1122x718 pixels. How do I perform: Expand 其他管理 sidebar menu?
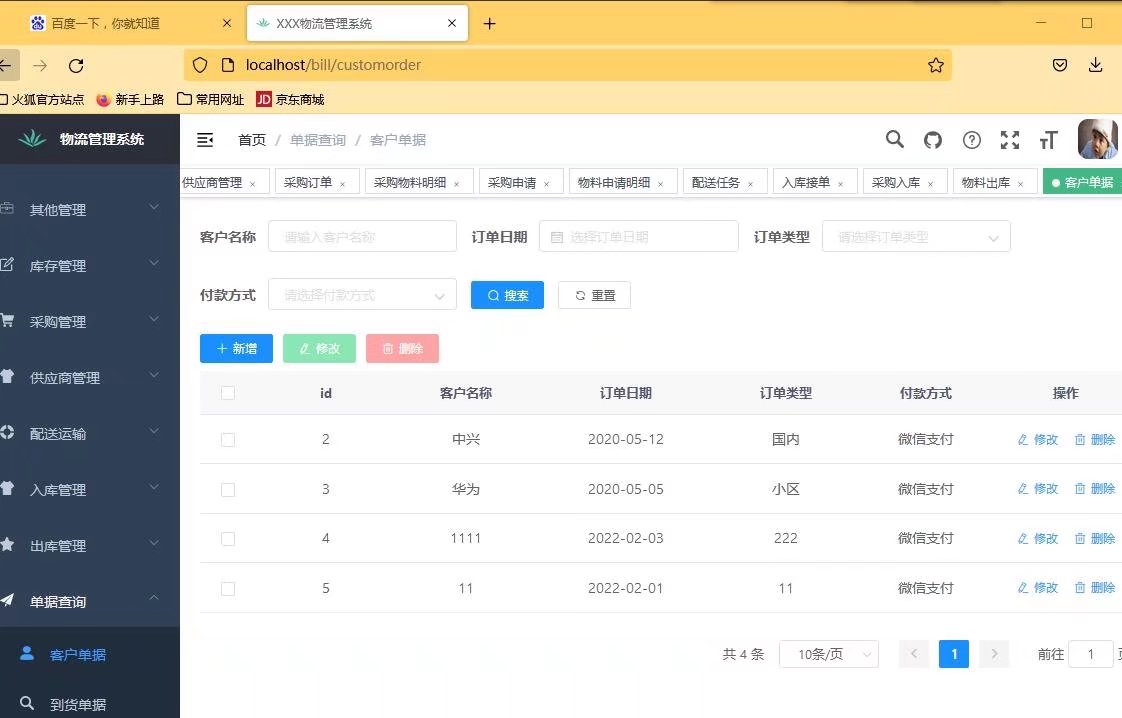coord(89,209)
